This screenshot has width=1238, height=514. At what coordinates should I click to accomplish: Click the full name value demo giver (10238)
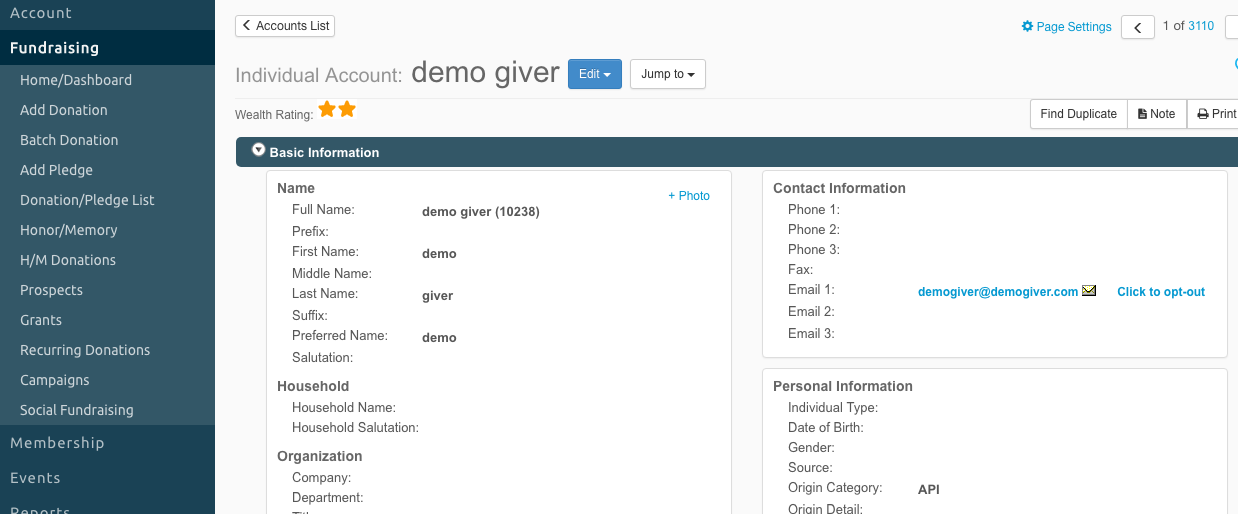(x=481, y=212)
